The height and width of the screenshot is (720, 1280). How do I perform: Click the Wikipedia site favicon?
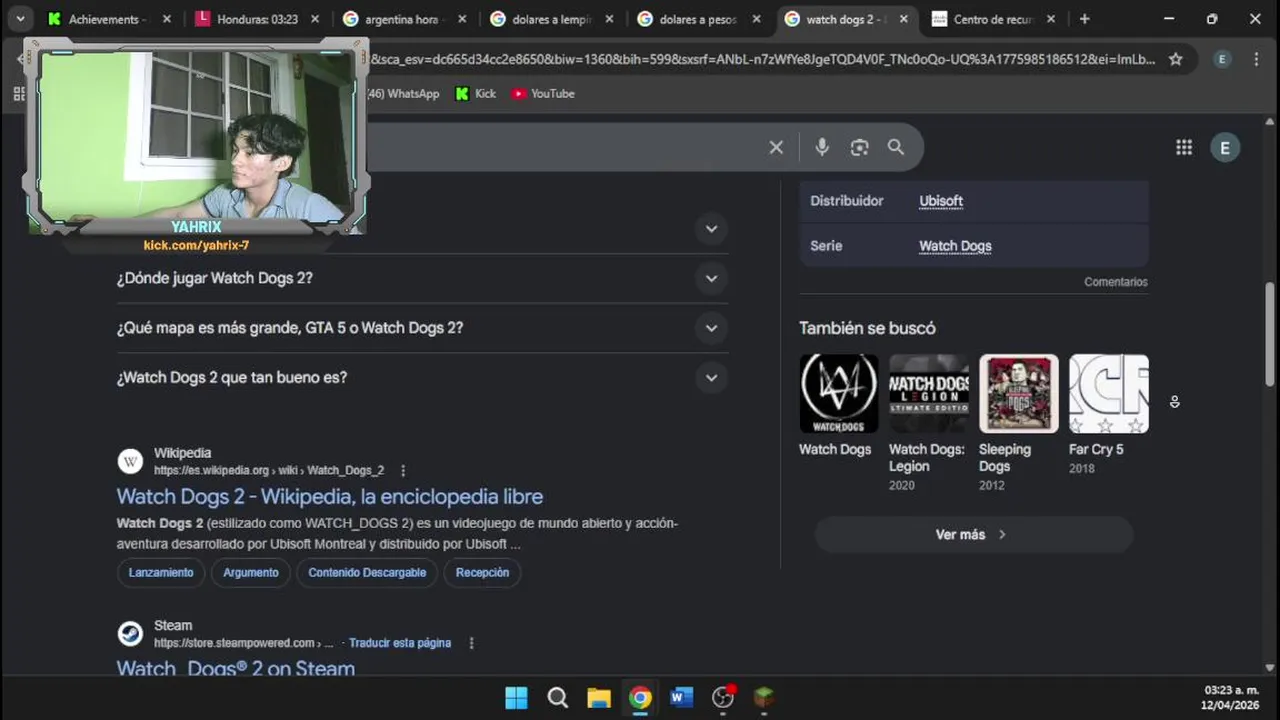[130, 461]
